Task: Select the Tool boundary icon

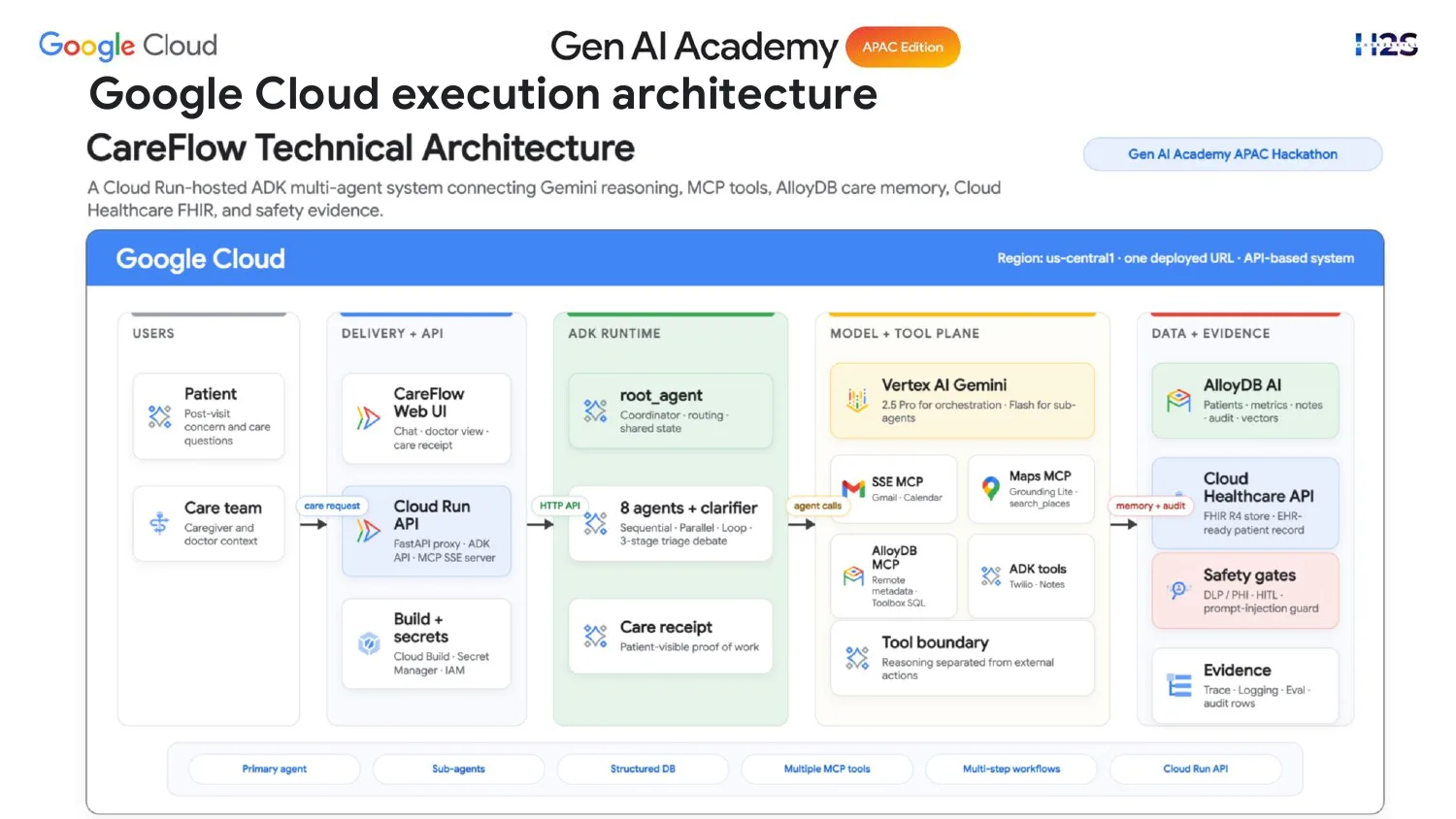Action: pyautogui.click(x=857, y=658)
